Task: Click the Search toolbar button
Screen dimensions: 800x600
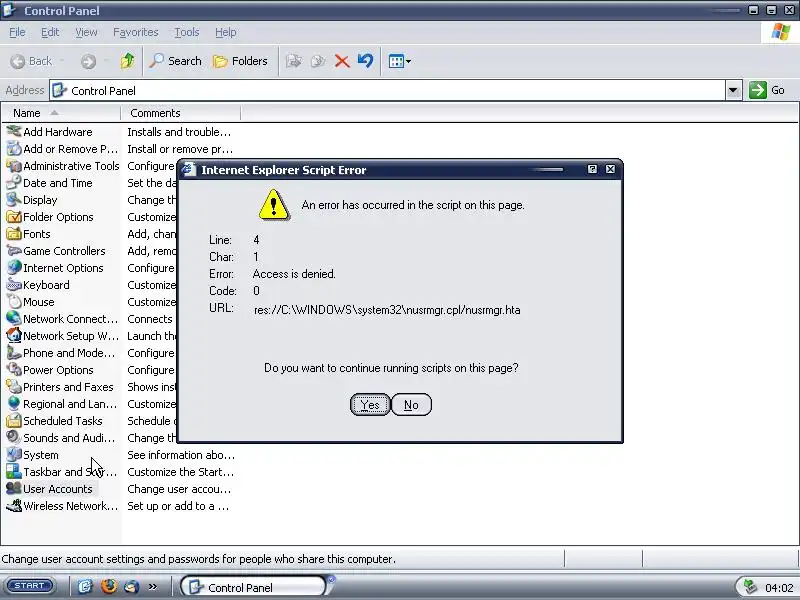Action: tap(176, 61)
